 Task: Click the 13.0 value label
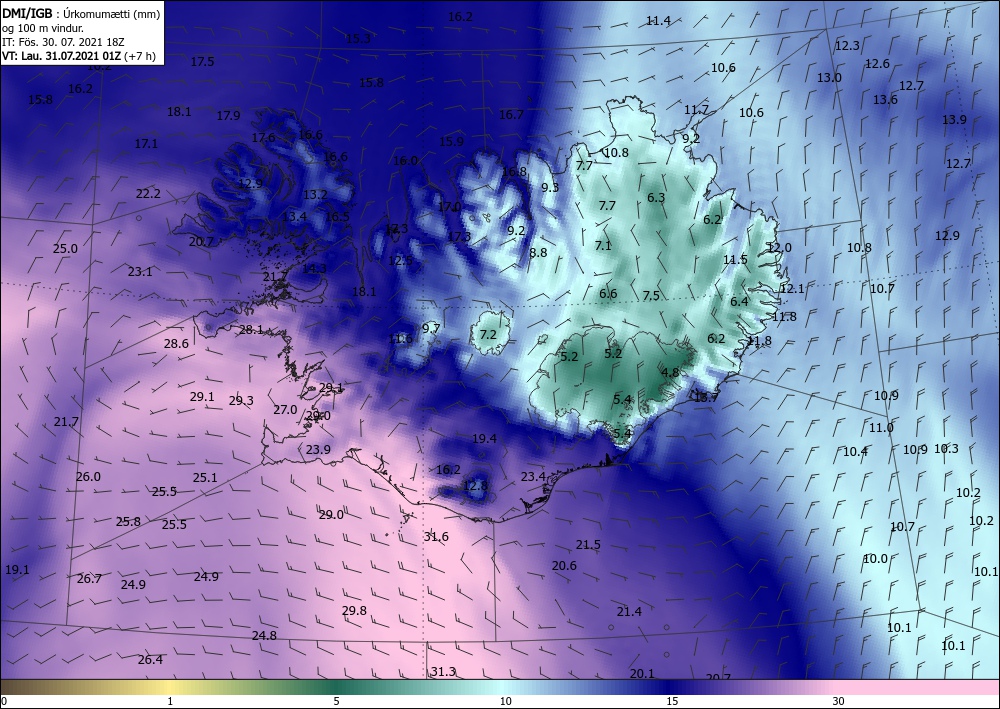coord(830,78)
